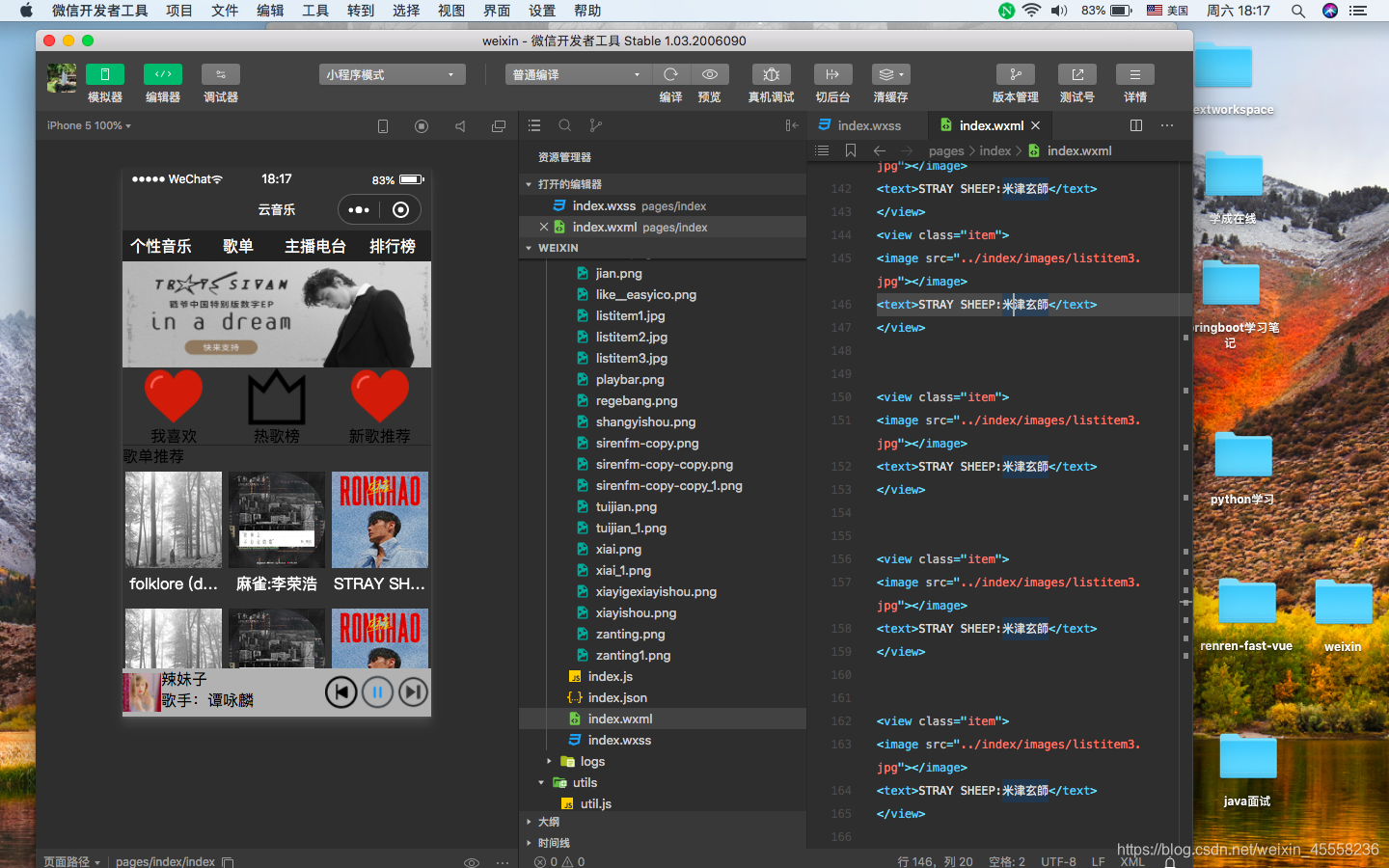
Task: Click the 切后台 switch background icon
Action: click(832, 74)
